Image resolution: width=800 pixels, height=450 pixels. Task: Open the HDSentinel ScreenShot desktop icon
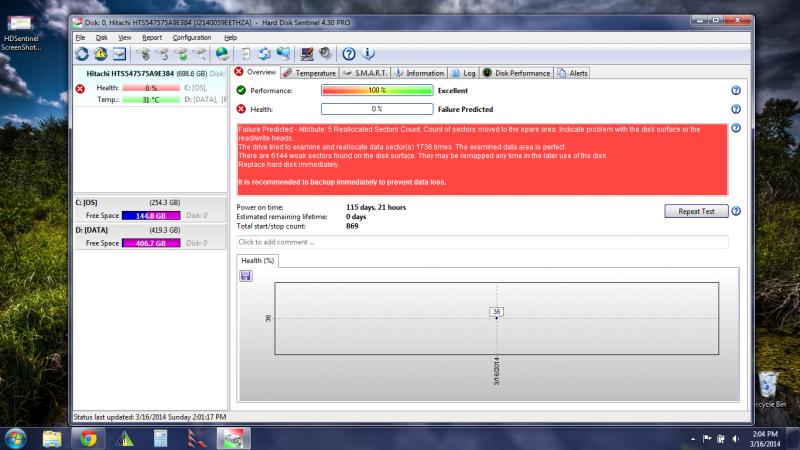coord(20,33)
